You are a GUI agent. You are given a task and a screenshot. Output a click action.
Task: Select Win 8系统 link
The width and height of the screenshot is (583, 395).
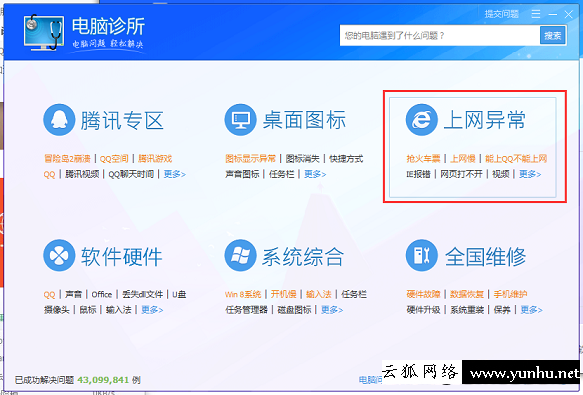pyautogui.click(x=243, y=294)
